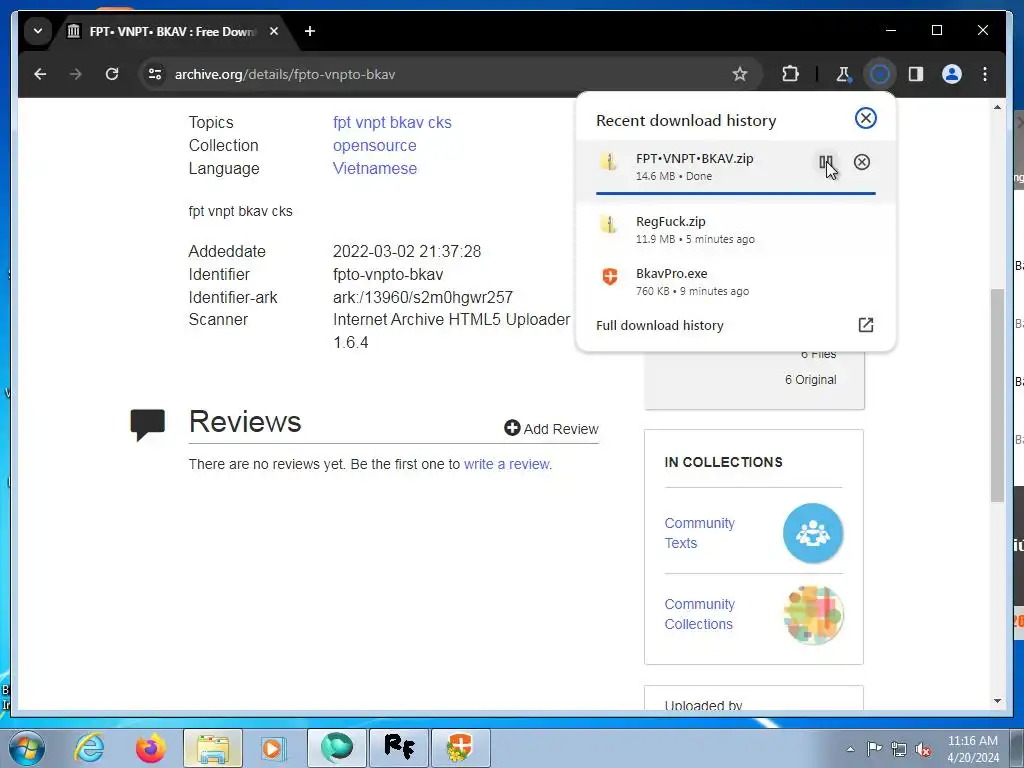
Task: Click the RegFuck.zip file icon
Action: click(x=609, y=225)
